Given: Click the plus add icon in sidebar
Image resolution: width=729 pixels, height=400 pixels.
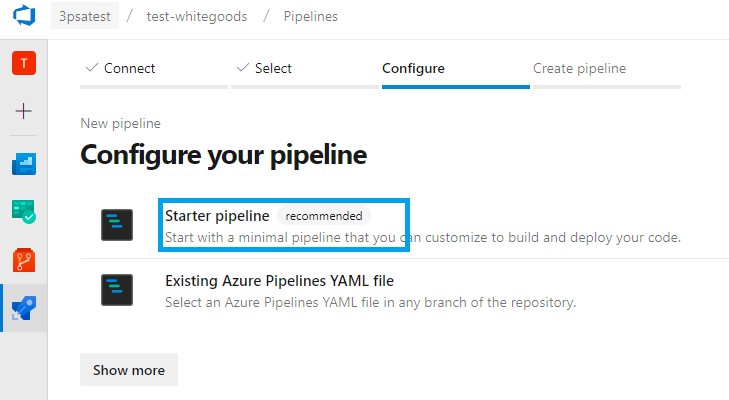Looking at the screenshot, I should click(x=23, y=110).
